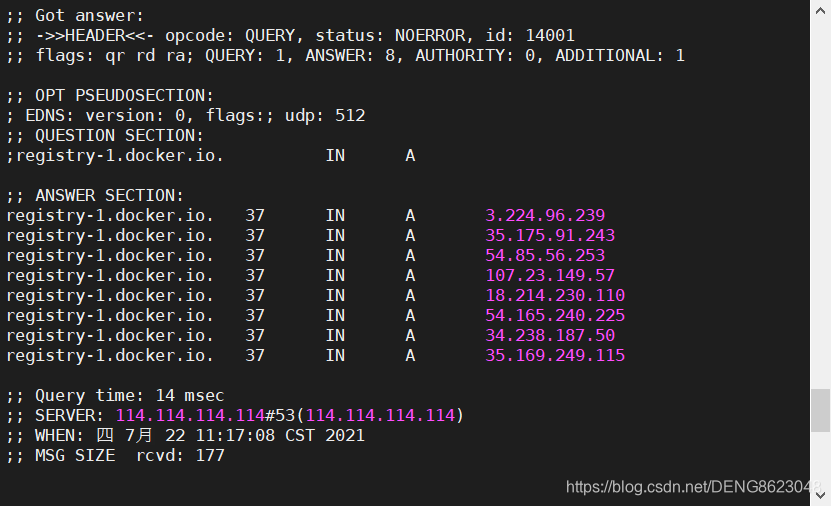Click the scrollbar up arrow
831x506 pixels.
[x=820, y=10]
